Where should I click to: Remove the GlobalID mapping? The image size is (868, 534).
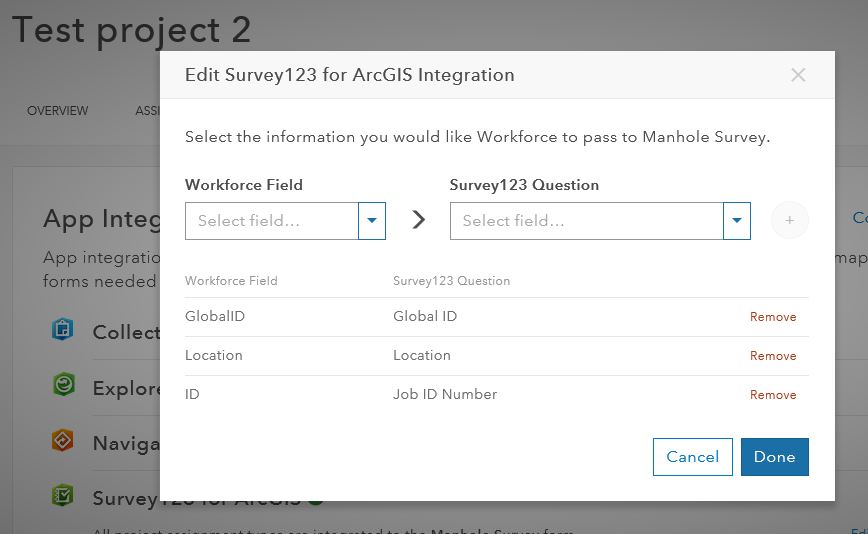click(773, 317)
